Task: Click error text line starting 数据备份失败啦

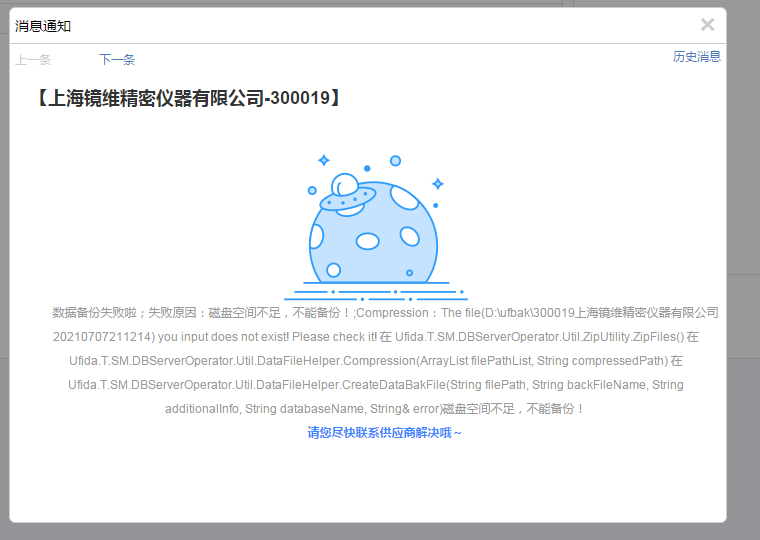Action: pos(385,313)
